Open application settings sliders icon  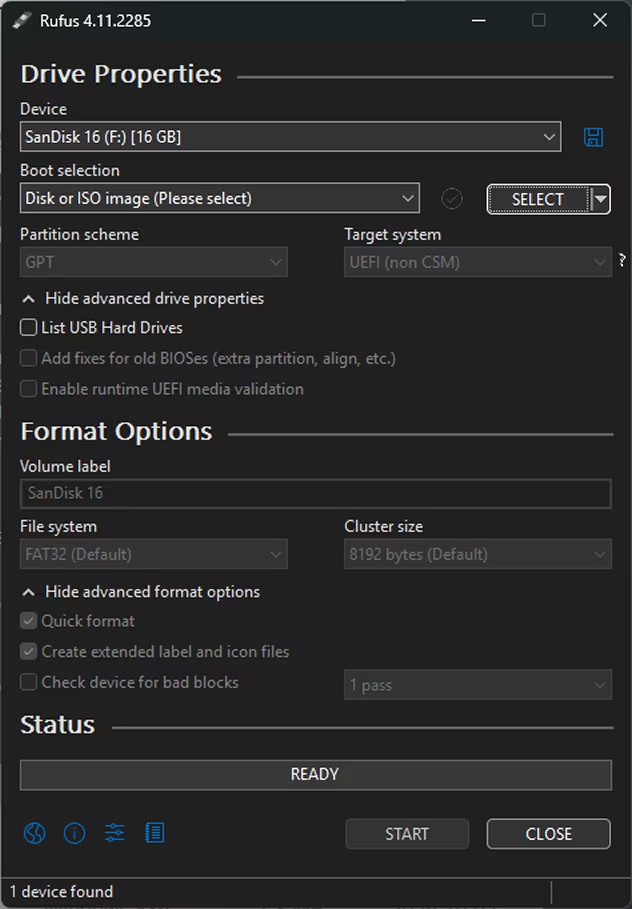coord(115,833)
